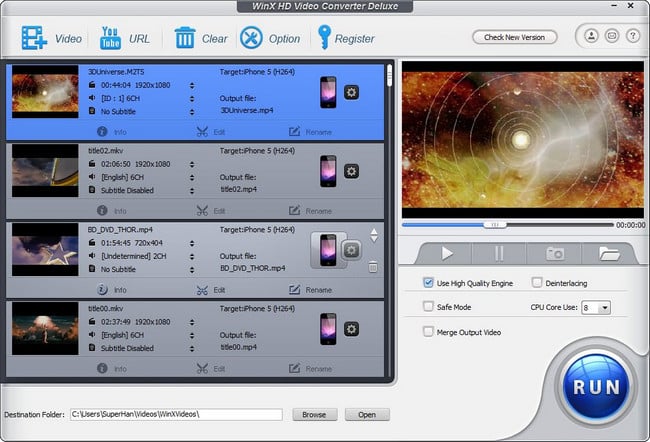Expand [Undetermined] 2CH audio selector
This screenshot has height=442, width=650.
click(x=192, y=256)
